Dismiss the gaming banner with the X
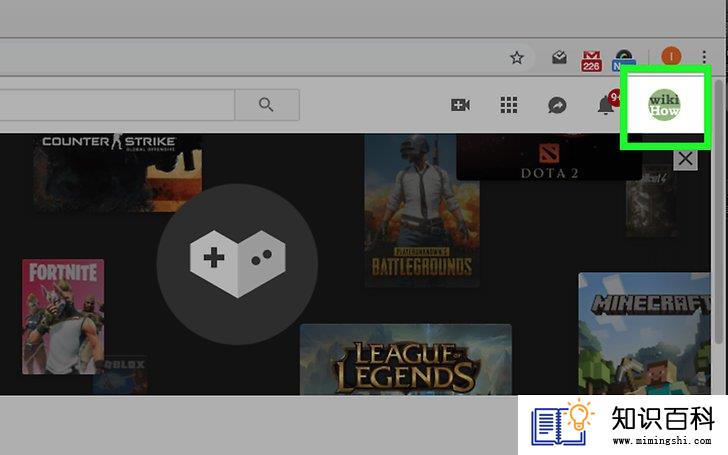The height and width of the screenshot is (455, 728). click(x=685, y=159)
